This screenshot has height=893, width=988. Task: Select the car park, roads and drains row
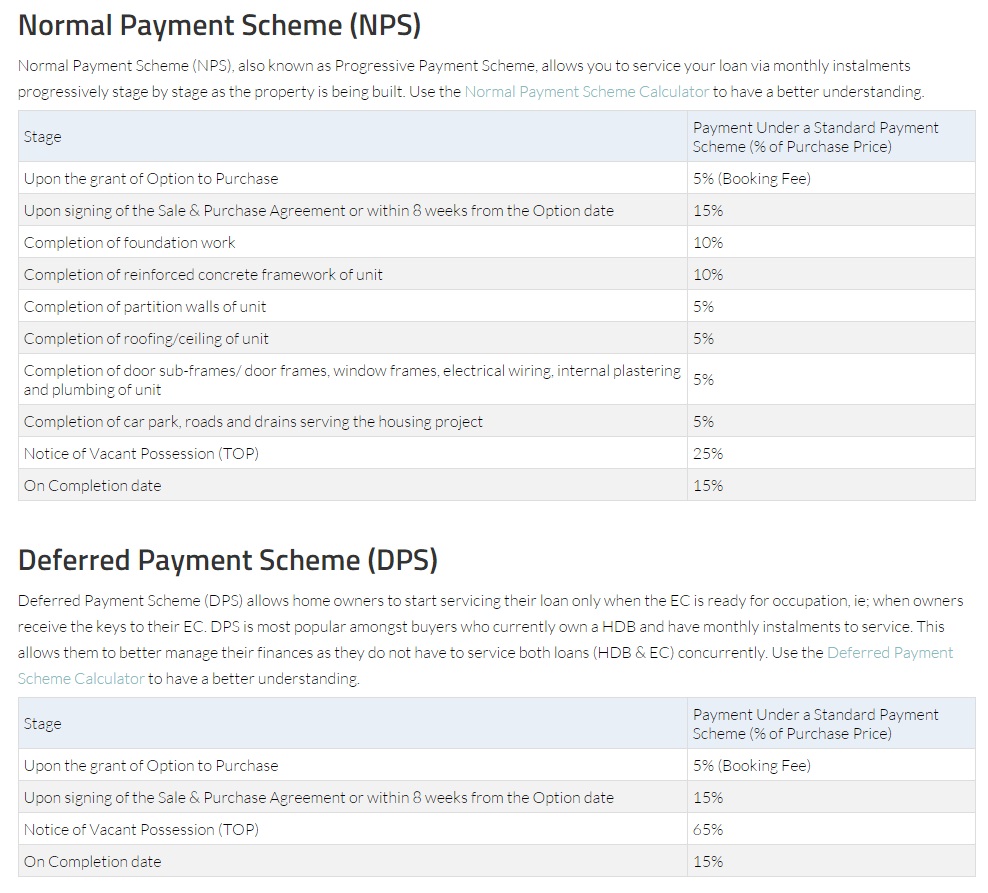253,421
